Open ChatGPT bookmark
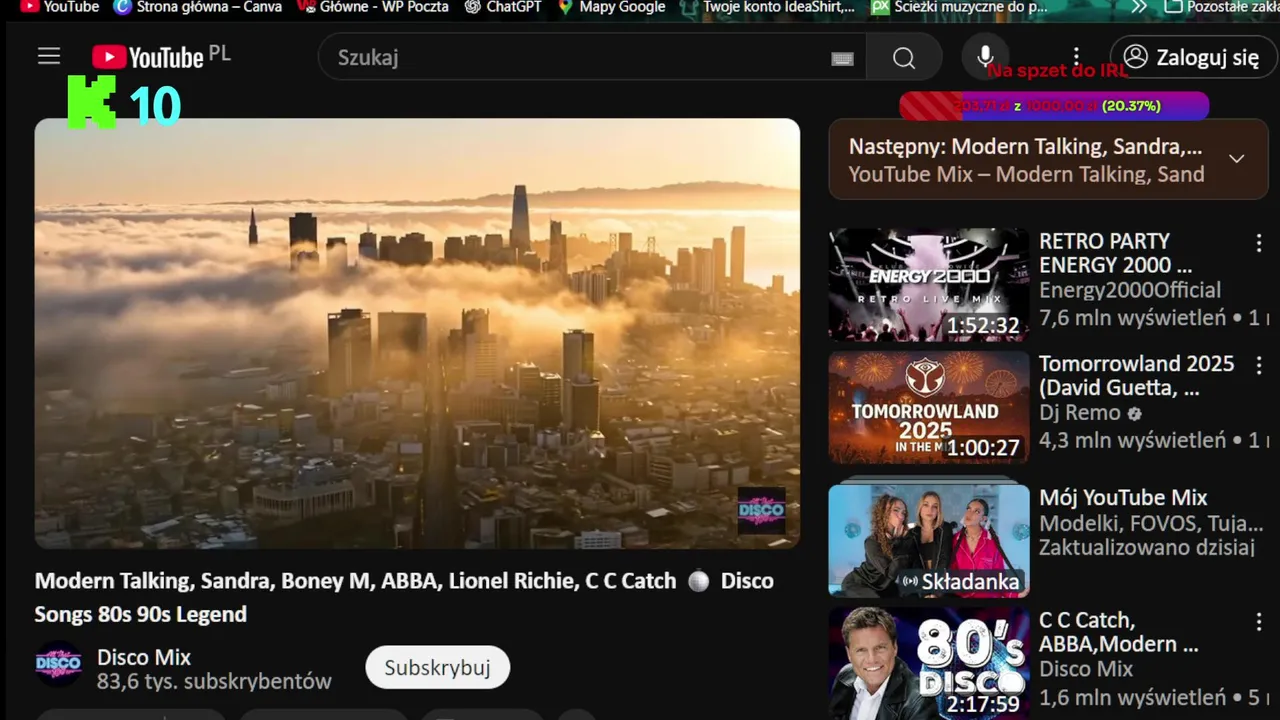The image size is (1280, 720). tap(503, 7)
